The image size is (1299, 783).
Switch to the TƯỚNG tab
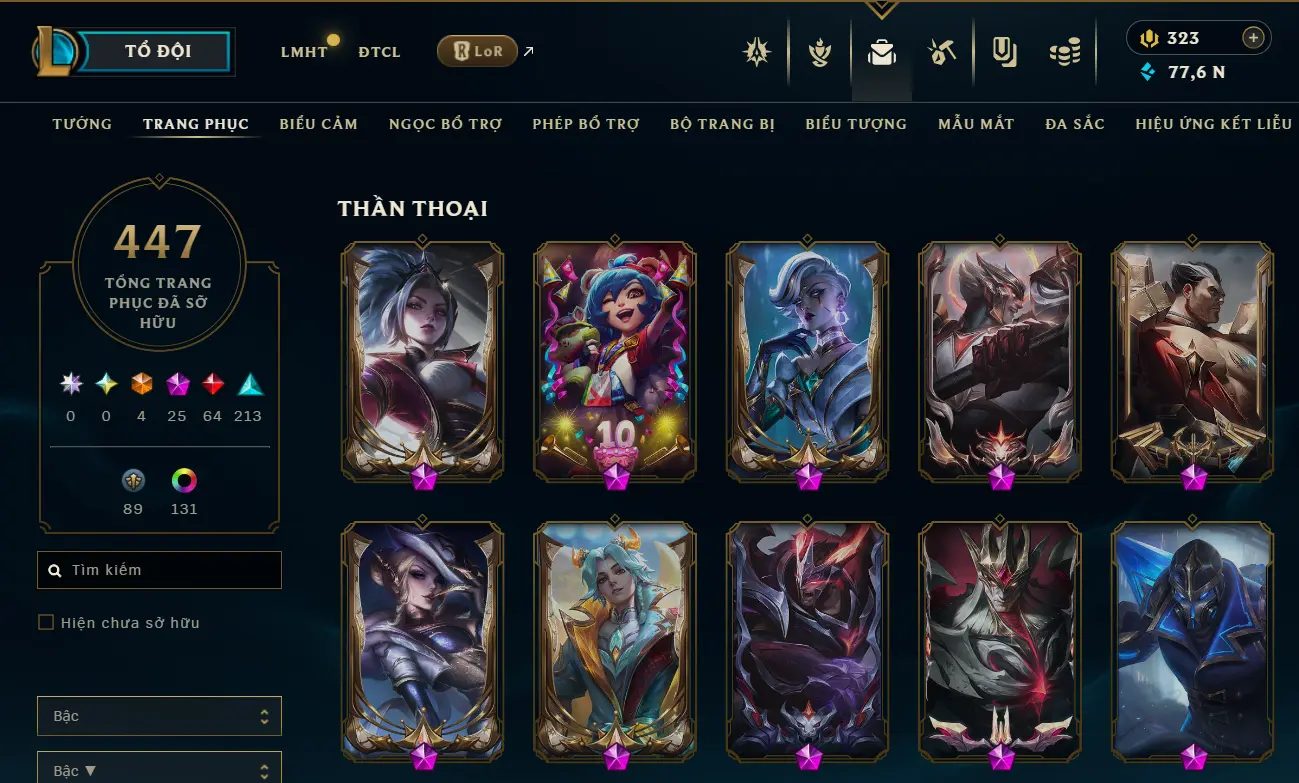tap(82, 124)
